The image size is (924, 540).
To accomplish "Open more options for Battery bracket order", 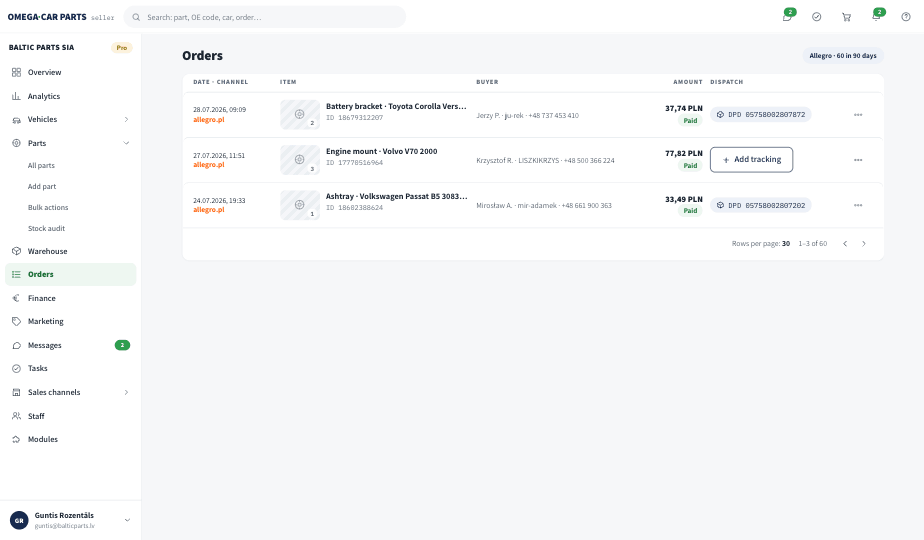I will coord(858,115).
